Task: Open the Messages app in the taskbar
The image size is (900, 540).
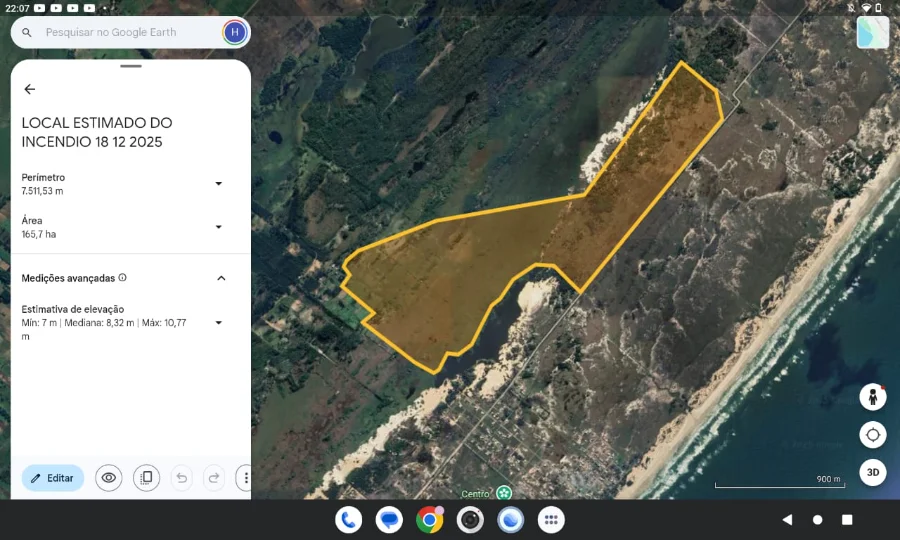Action: 389,520
